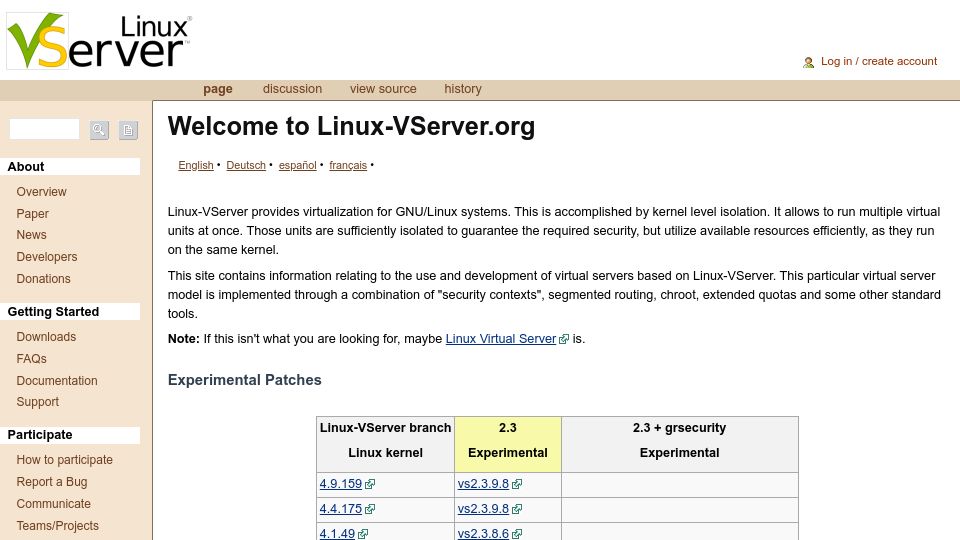The width and height of the screenshot is (960, 540).
Task: Open the News sidebar link
Action: click(31, 234)
